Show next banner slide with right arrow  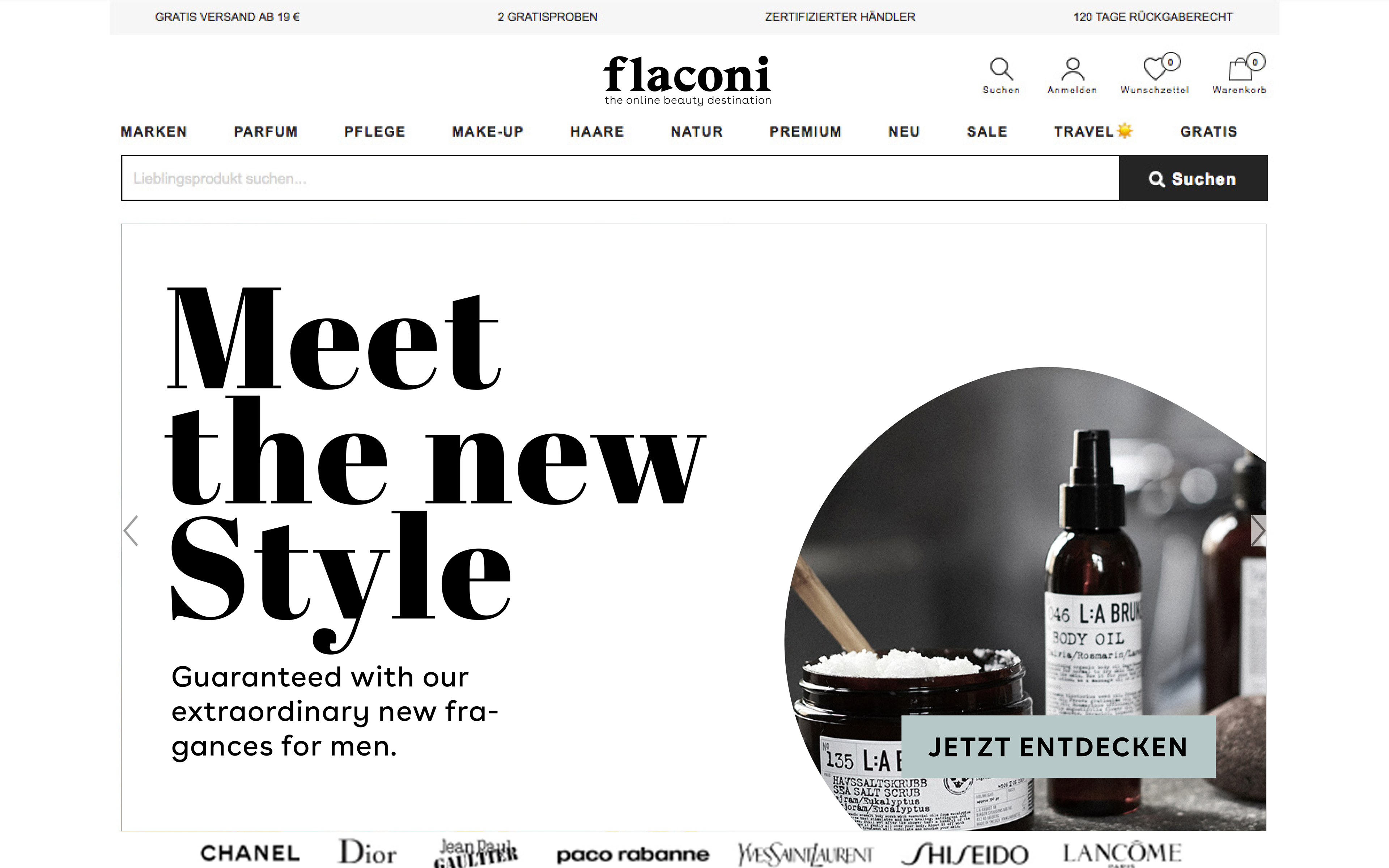[1258, 531]
